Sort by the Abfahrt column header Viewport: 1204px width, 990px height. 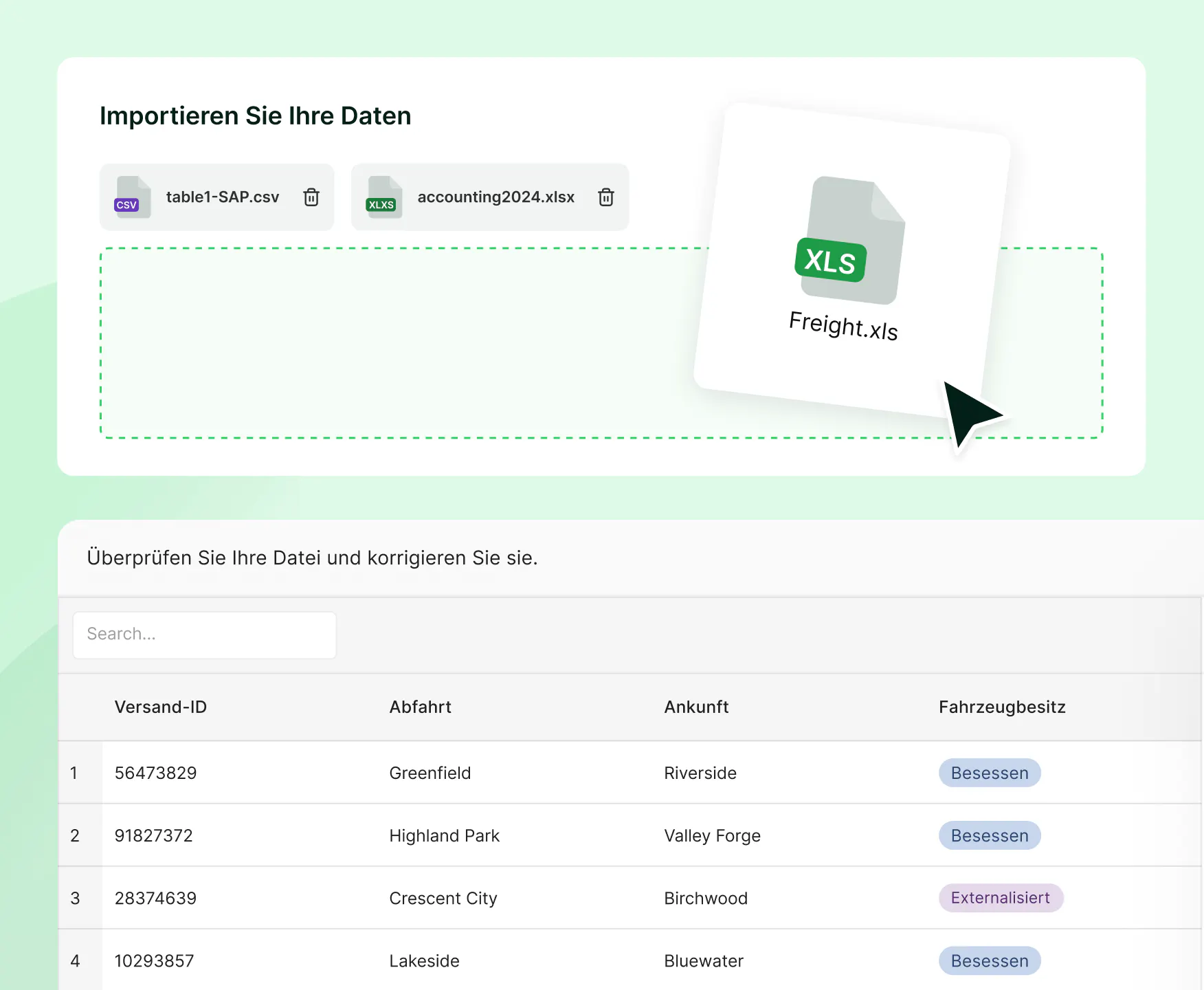pos(420,707)
